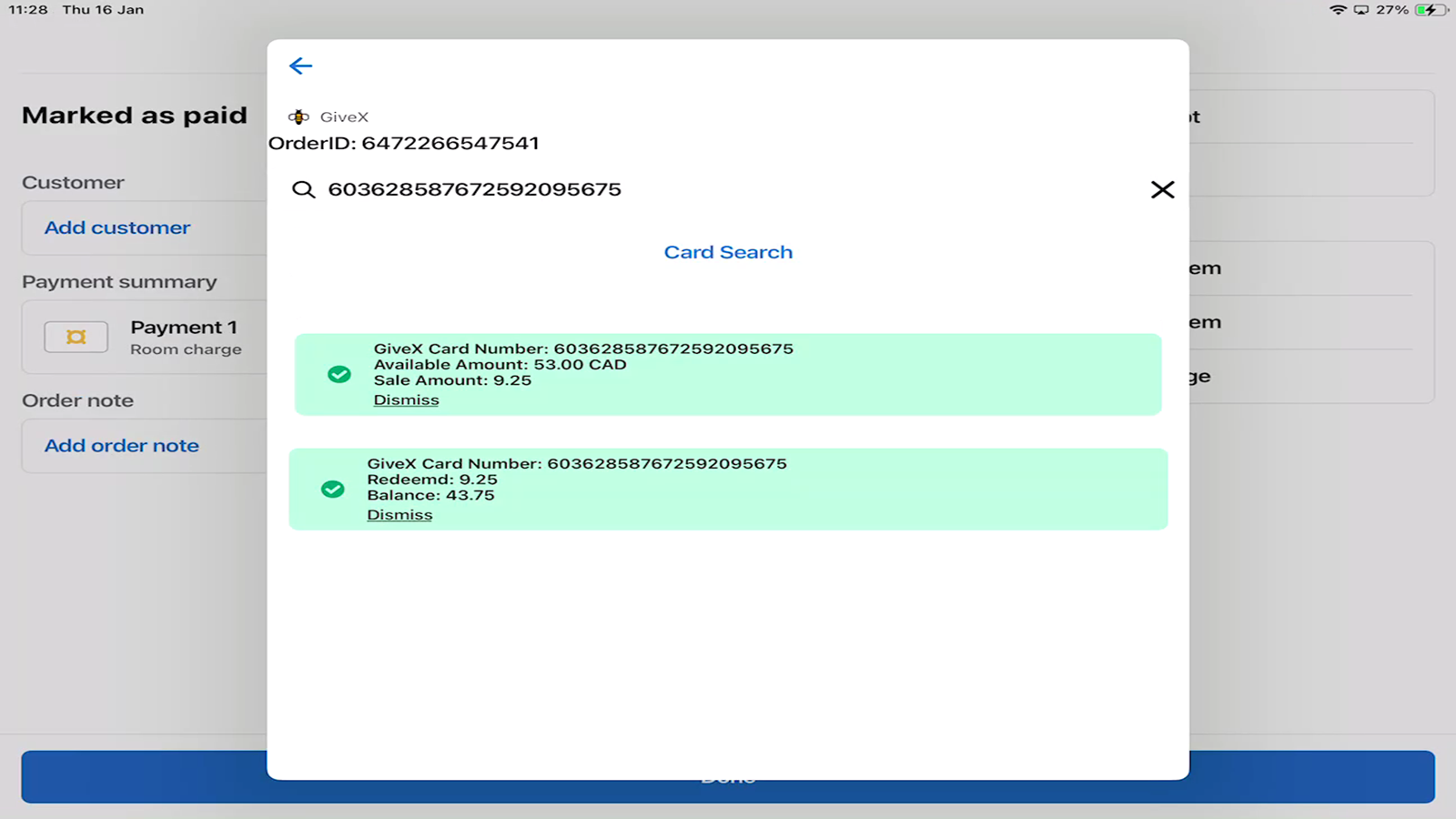Dismiss the Available Amount notification

coord(406,400)
